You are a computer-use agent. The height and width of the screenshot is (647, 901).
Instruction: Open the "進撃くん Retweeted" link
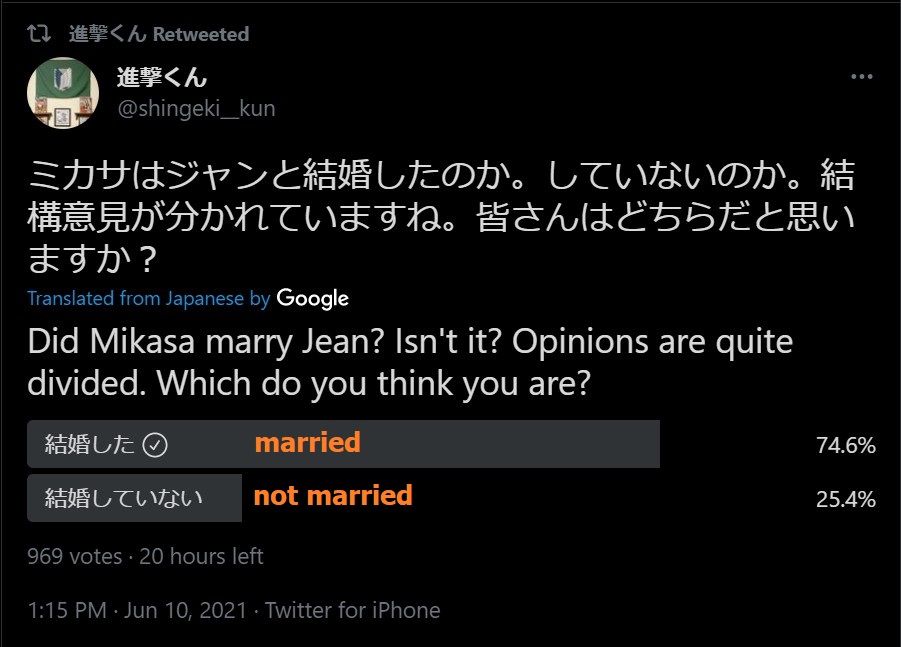pyautogui.click(x=158, y=34)
